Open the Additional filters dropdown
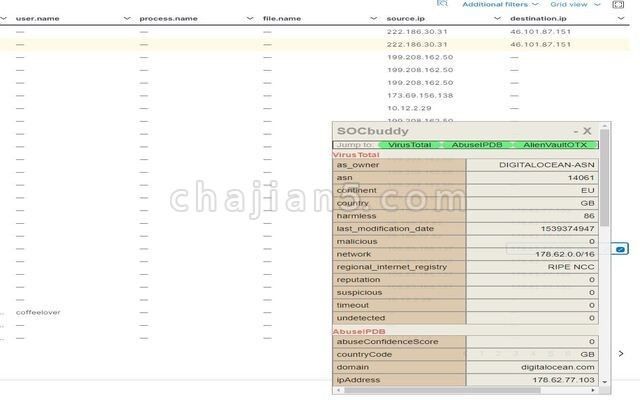The height and width of the screenshot is (400, 640). [x=500, y=5]
